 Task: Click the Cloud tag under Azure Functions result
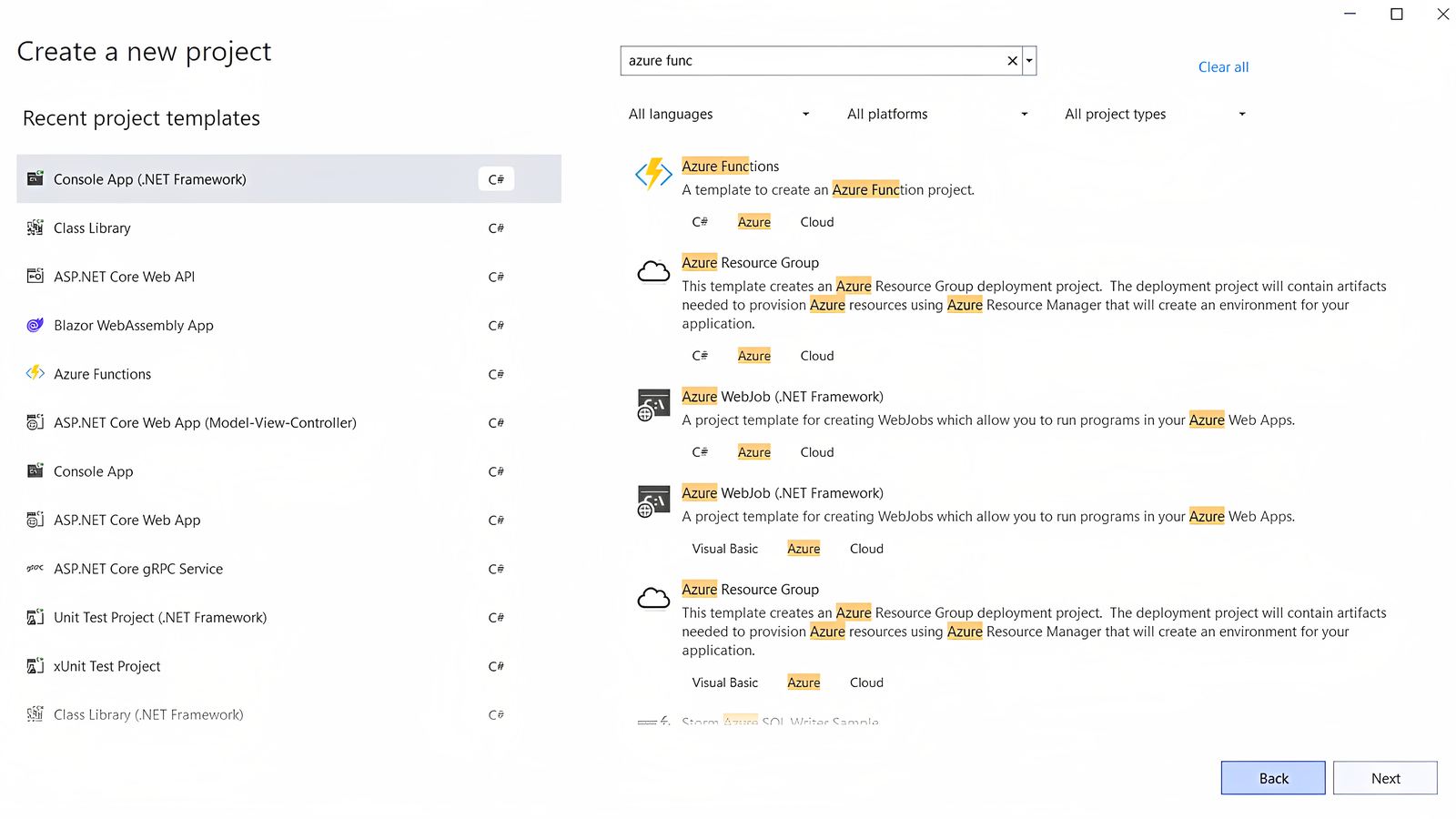[816, 222]
